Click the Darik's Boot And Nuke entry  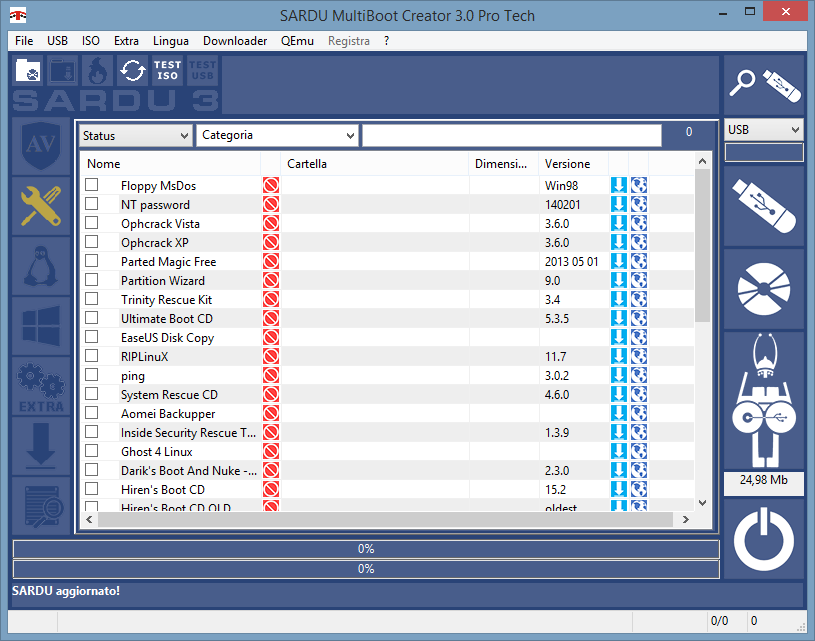click(189, 470)
